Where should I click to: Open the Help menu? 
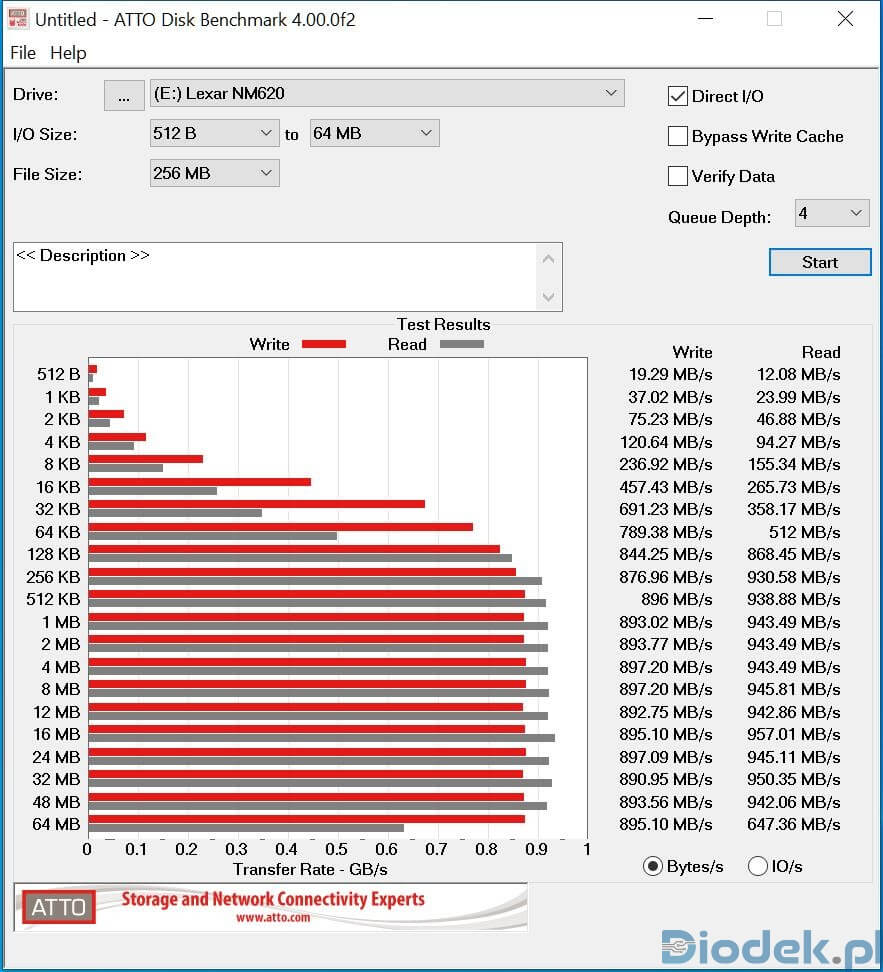(68, 53)
